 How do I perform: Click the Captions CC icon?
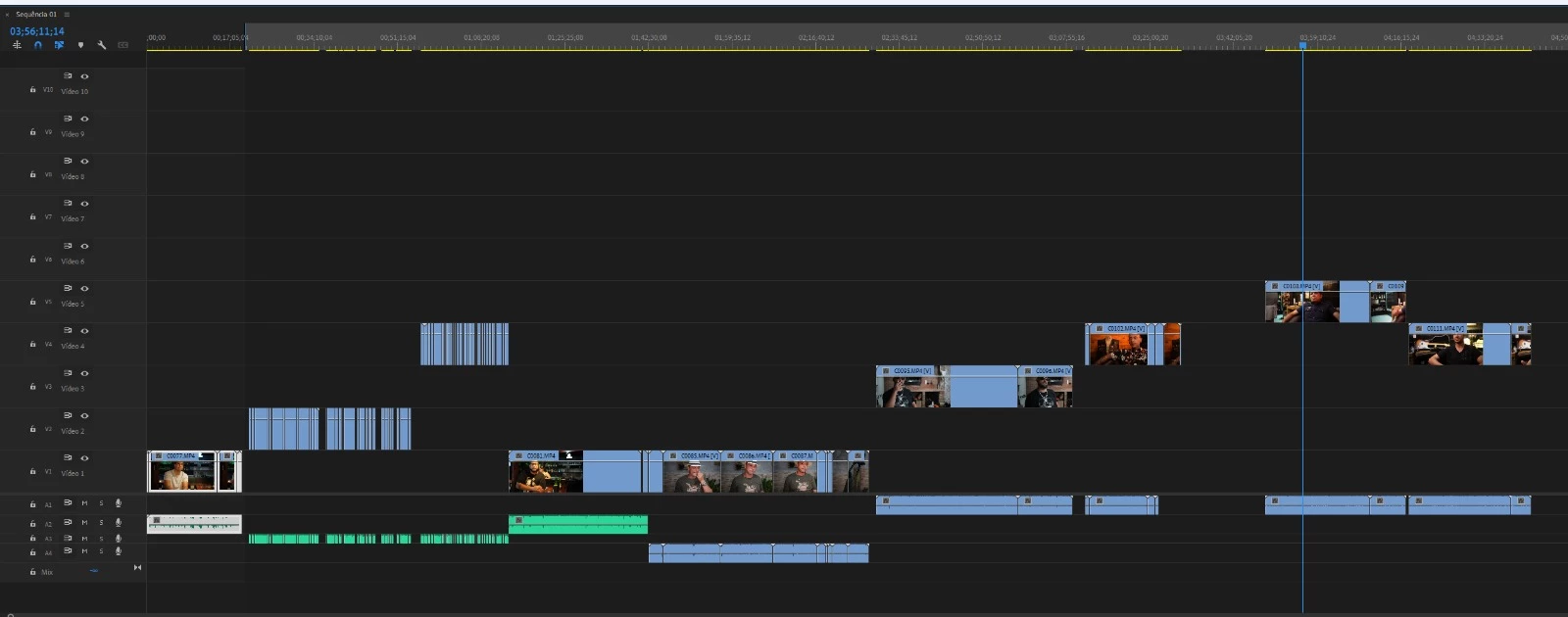[x=122, y=45]
